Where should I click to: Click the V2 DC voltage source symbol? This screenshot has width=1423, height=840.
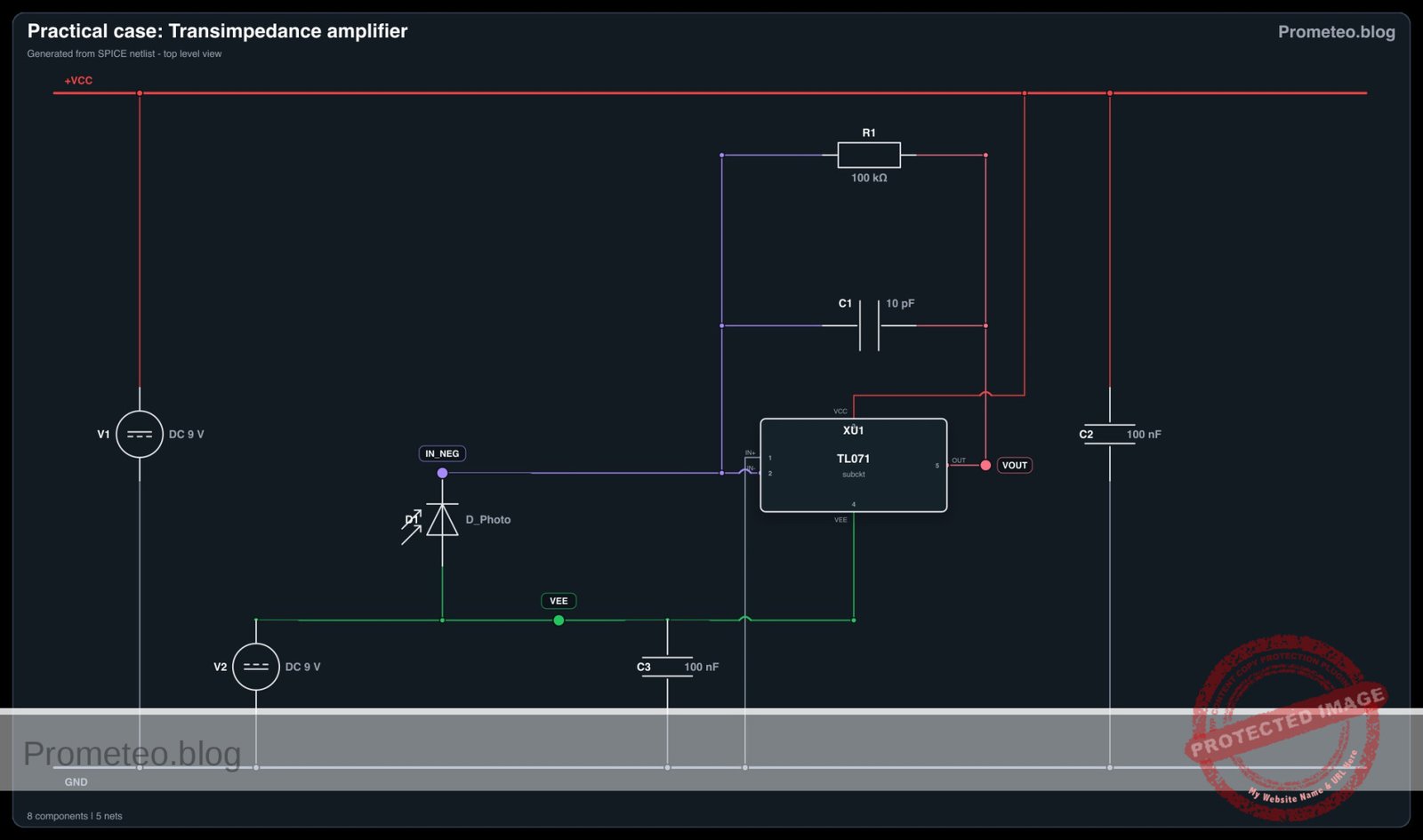(x=256, y=667)
